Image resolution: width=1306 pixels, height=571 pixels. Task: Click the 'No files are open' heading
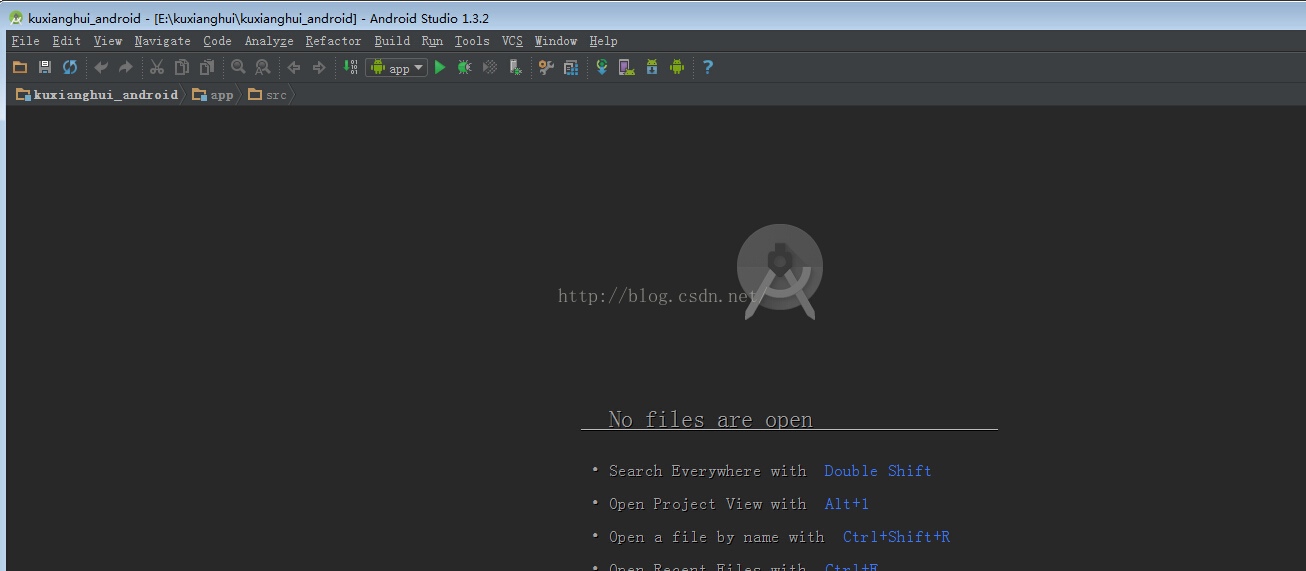(710, 420)
